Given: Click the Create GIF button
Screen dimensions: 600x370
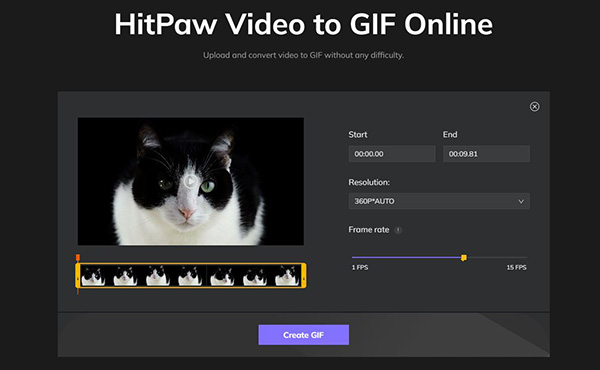Looking at the screenshot, I should coord(303,335).
